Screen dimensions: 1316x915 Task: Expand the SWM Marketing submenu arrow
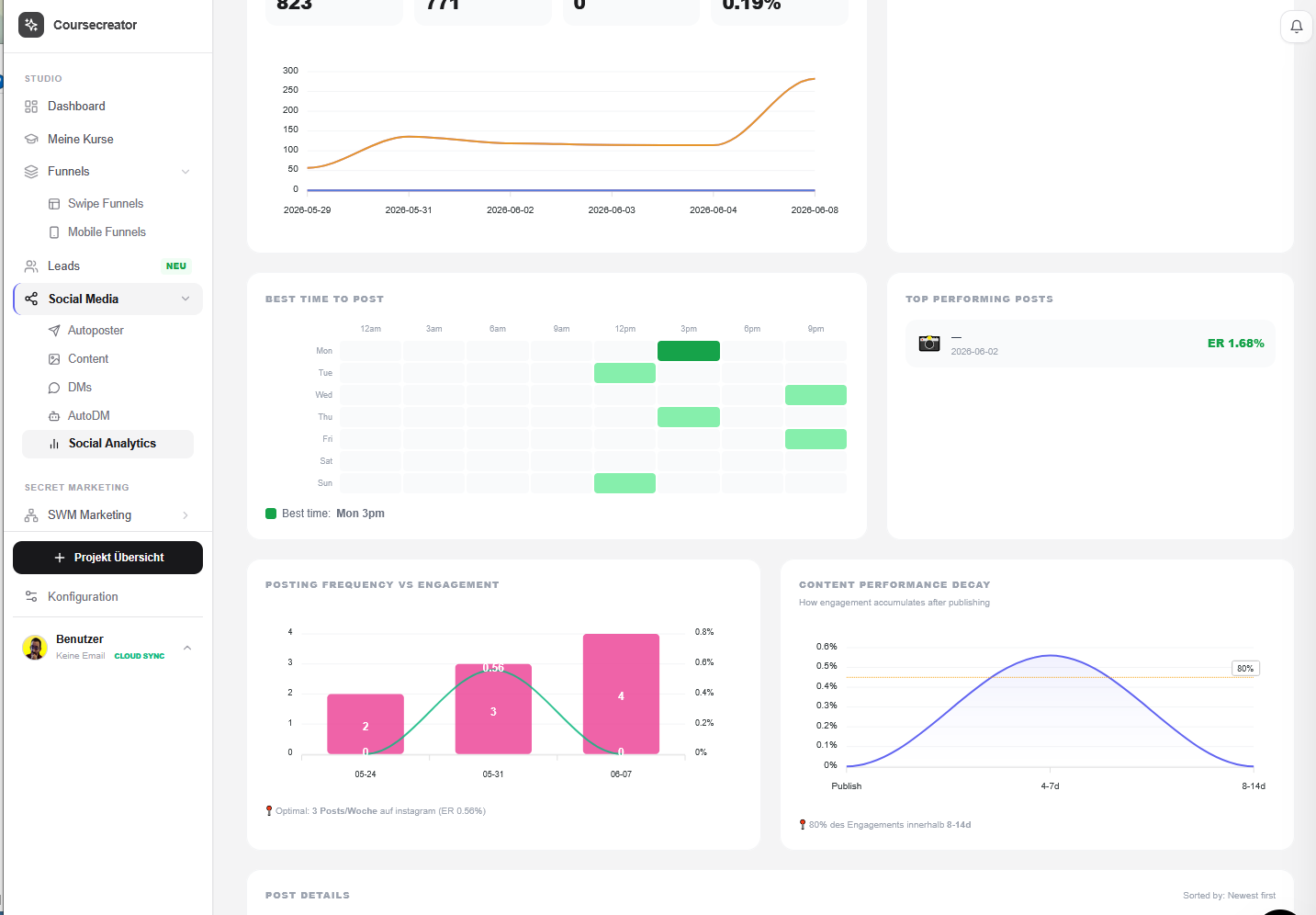pyautogui.click(x=186, y=515)
